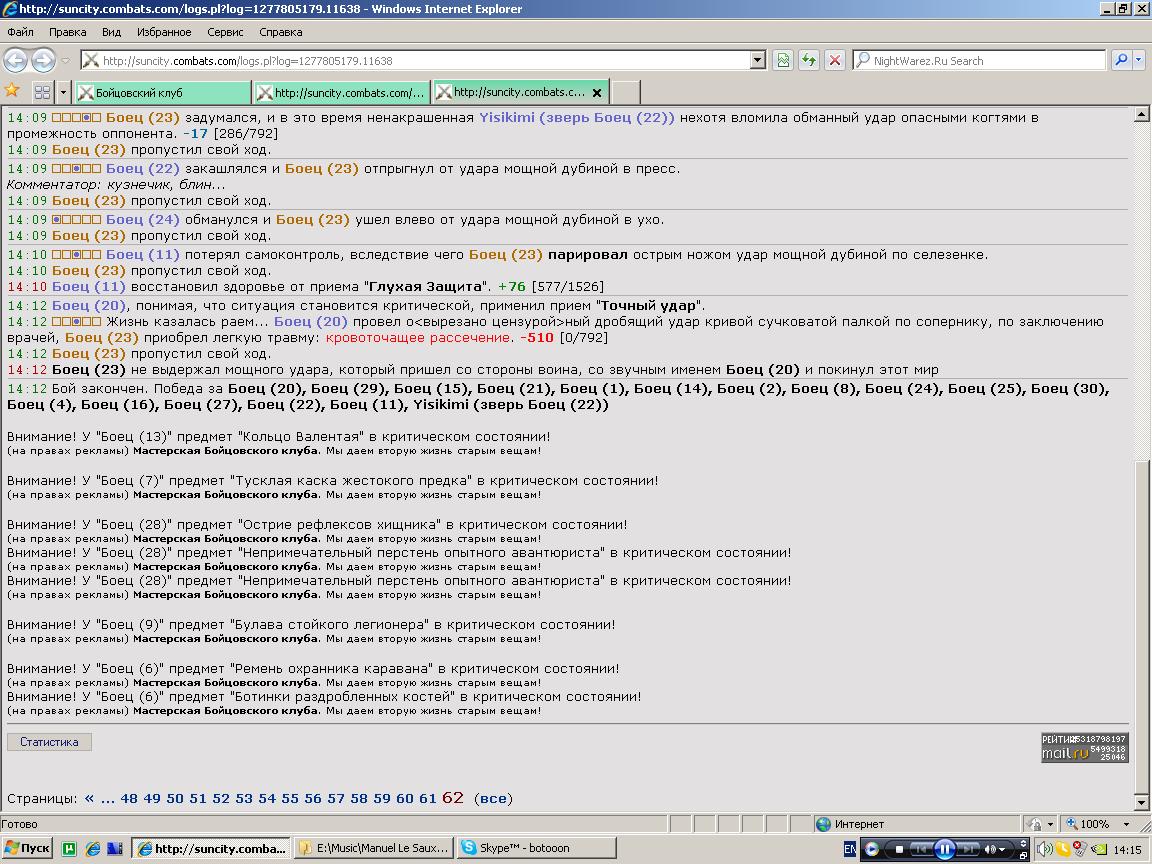1152x864 pixels.
Task: Open the recent pages arrow beside Forward
Action: pos(65,60)
